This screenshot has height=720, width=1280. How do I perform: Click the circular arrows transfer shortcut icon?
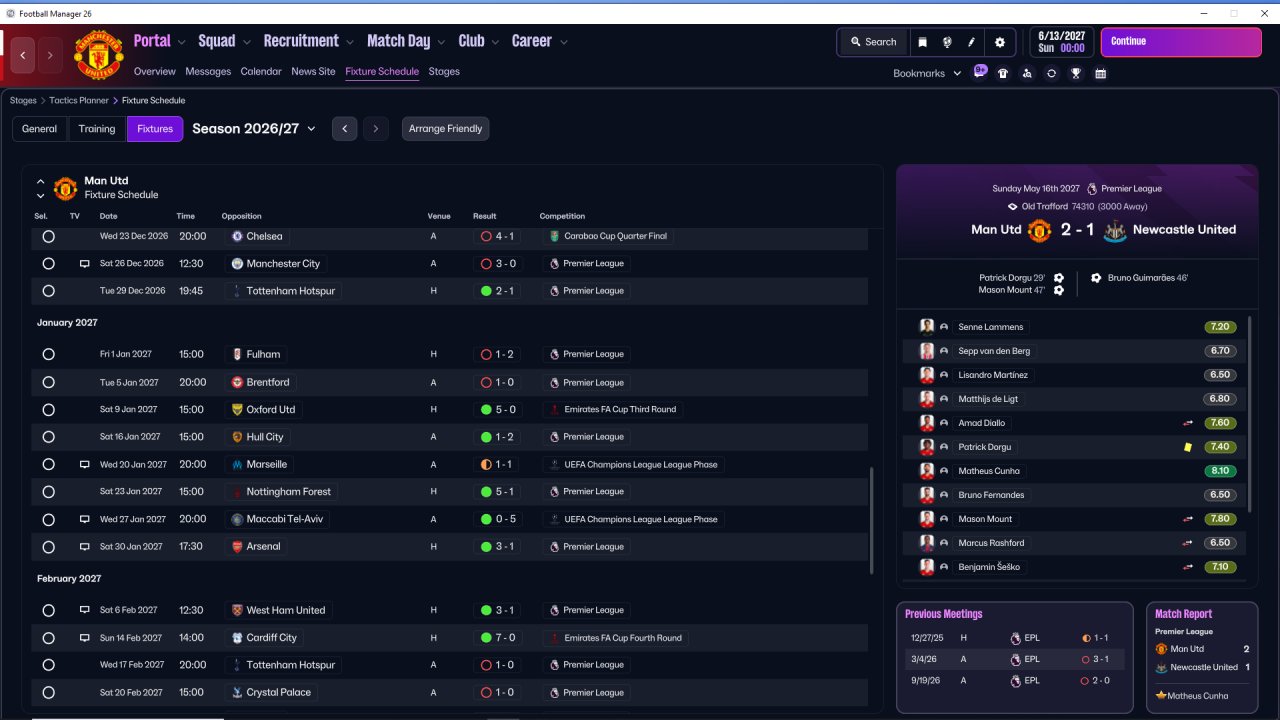[x=1051, y=73]
